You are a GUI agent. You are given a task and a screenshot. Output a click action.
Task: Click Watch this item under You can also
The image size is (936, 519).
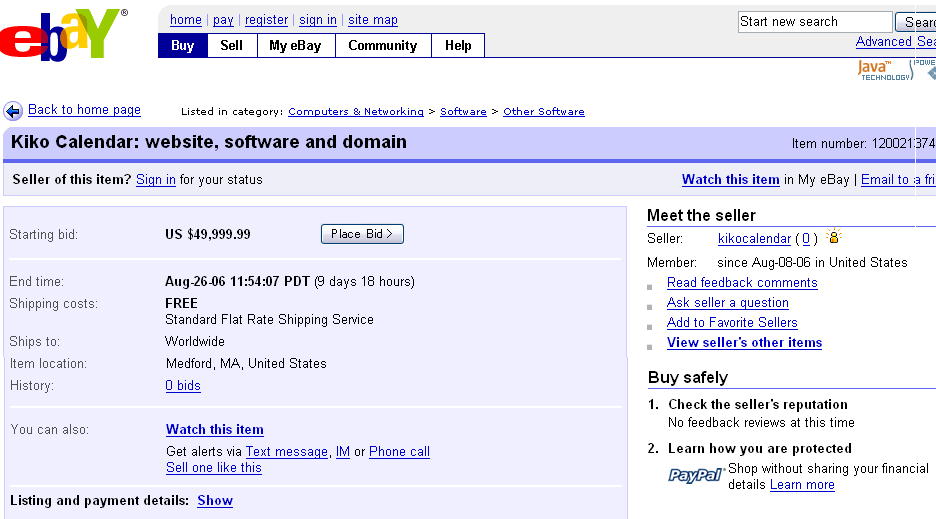[215, 429]
